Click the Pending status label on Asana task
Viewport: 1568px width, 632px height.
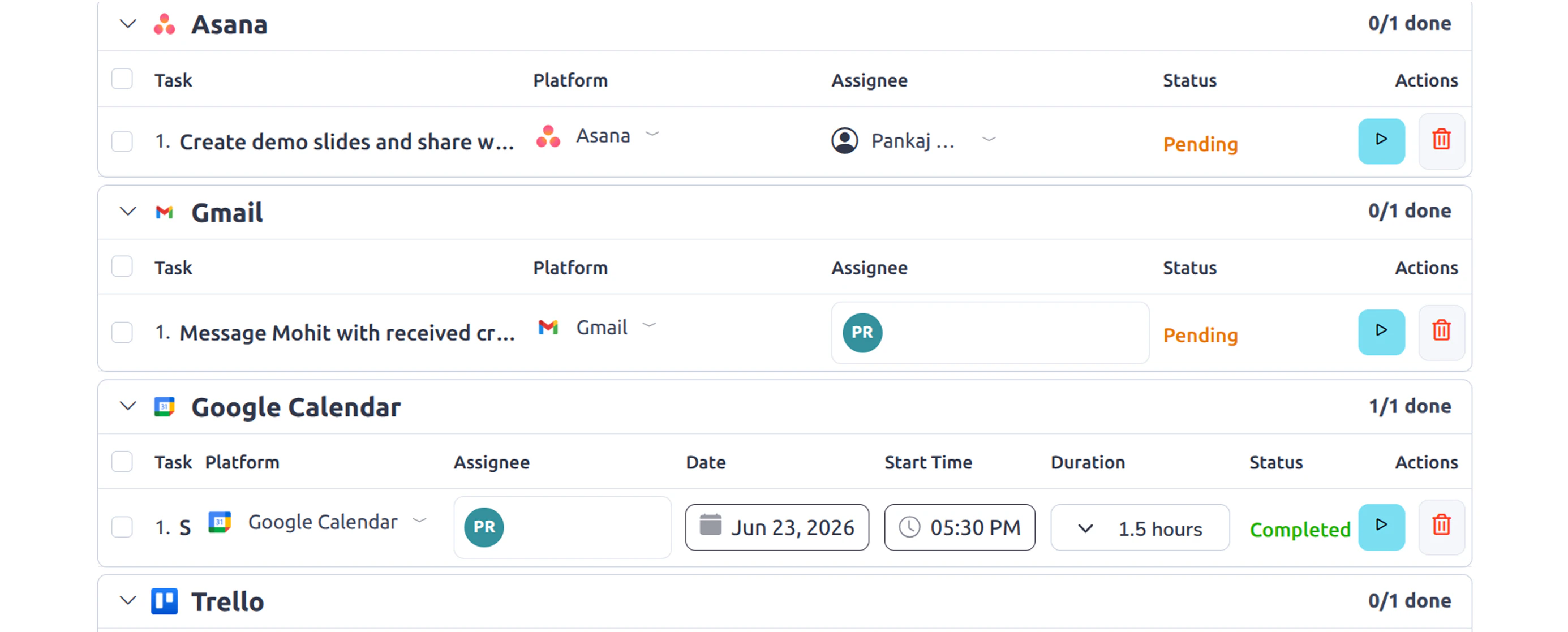pyautogui.click(x=1200, y=144)
